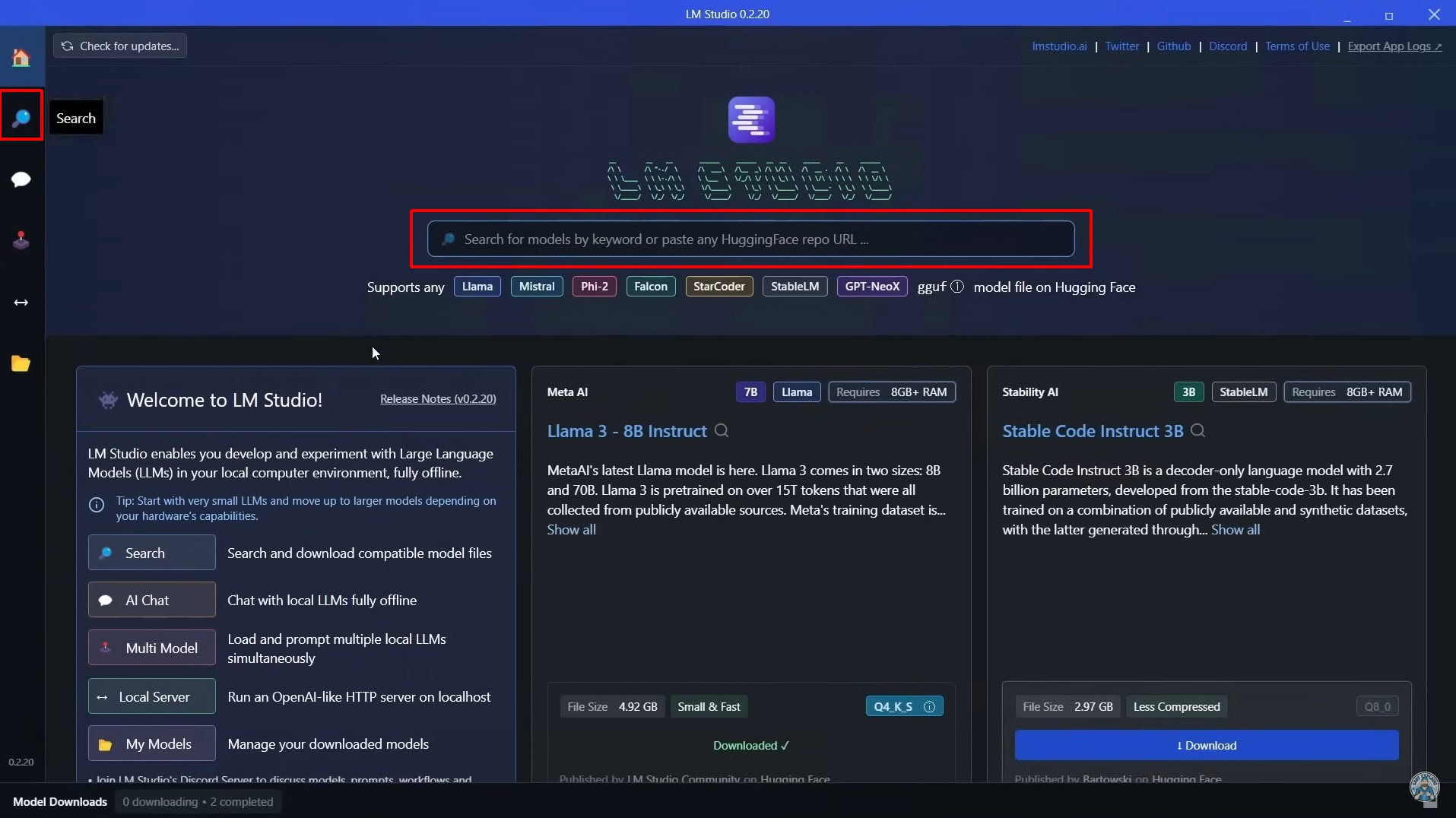Open the Search sidebar icon
This screenshot has width=1456, height=818.
(x=21, y=118)
